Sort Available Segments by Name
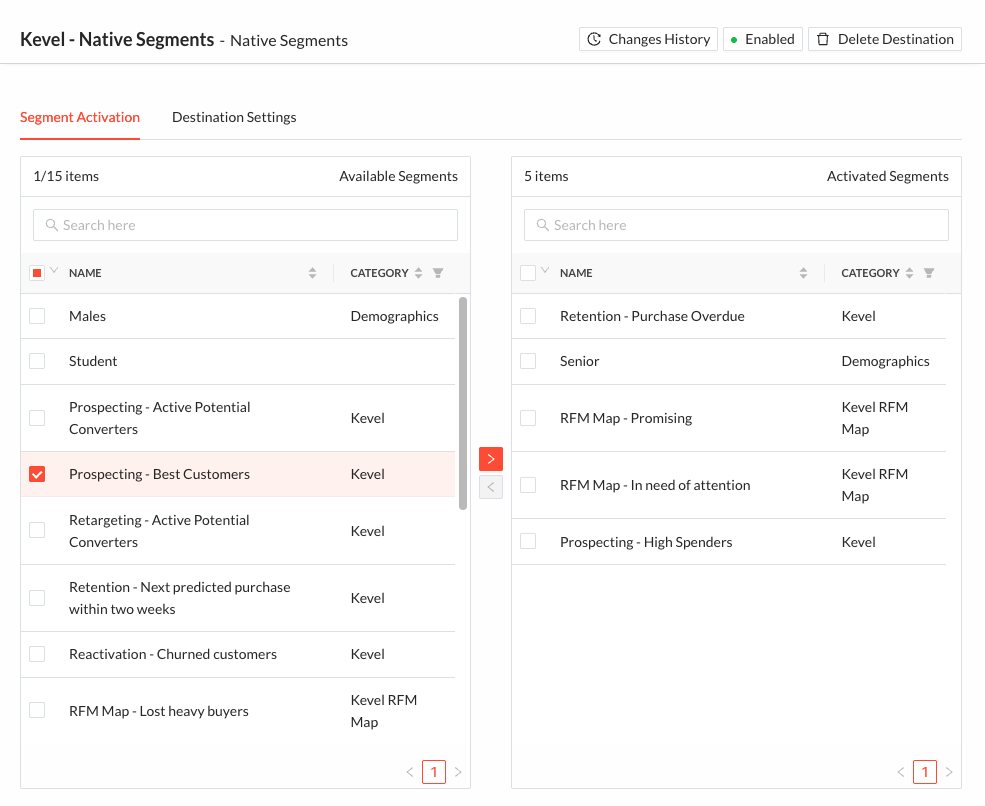The image size is (985, 806). pos(312,273)
